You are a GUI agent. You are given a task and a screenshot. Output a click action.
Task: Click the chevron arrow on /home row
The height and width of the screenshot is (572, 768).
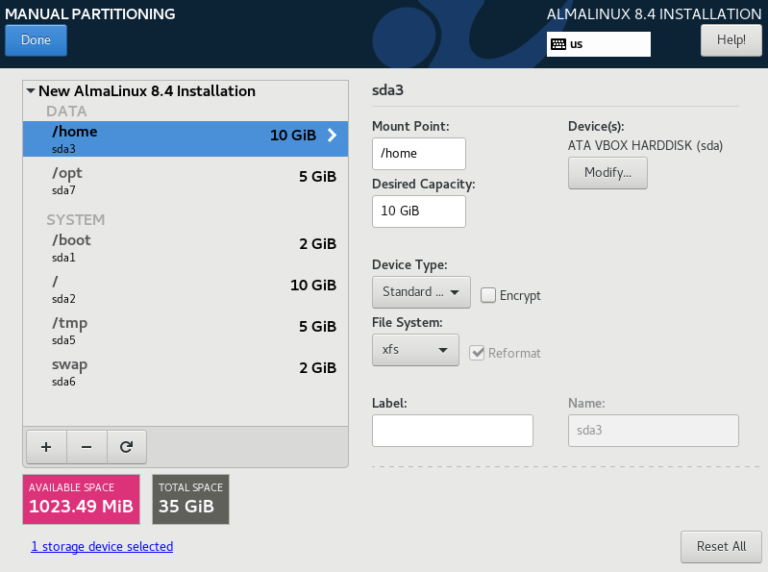pyautogui.click(x=332, y=135)
